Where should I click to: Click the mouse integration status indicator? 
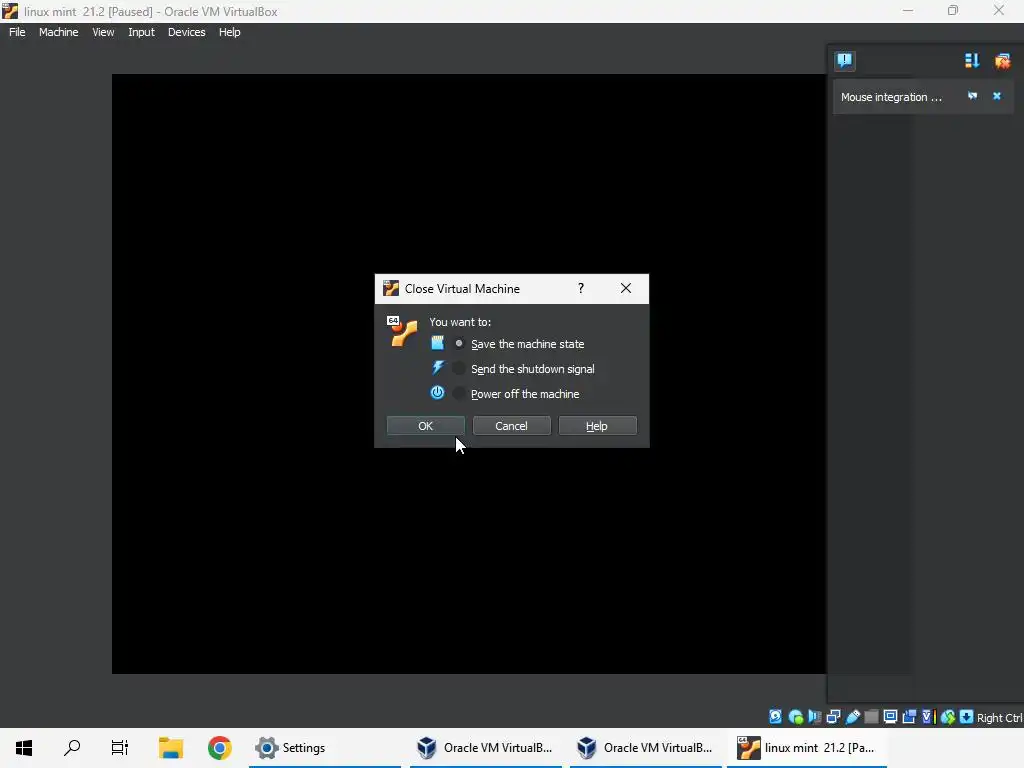tap(948, 717)
